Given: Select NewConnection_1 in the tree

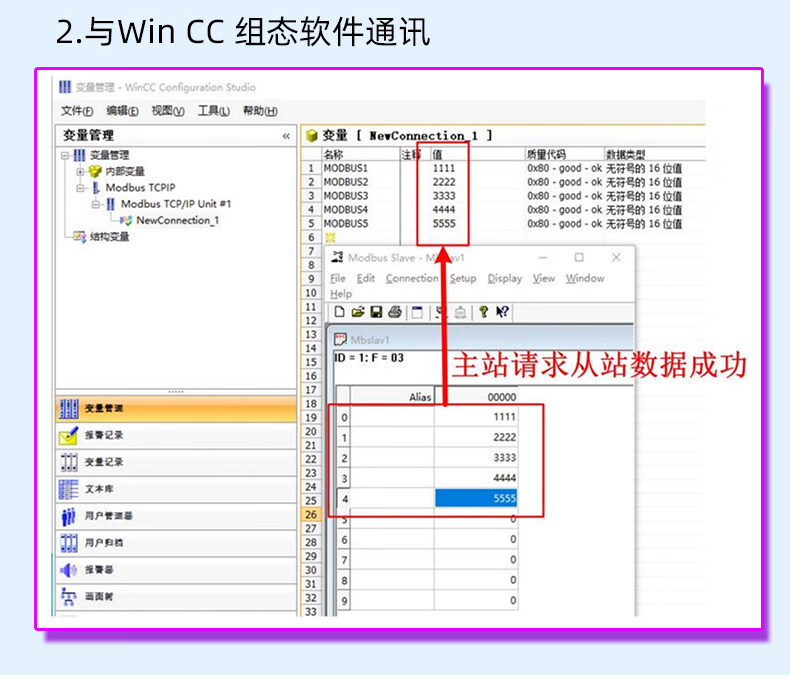Looking at the screenshot, I should [177, 220].
